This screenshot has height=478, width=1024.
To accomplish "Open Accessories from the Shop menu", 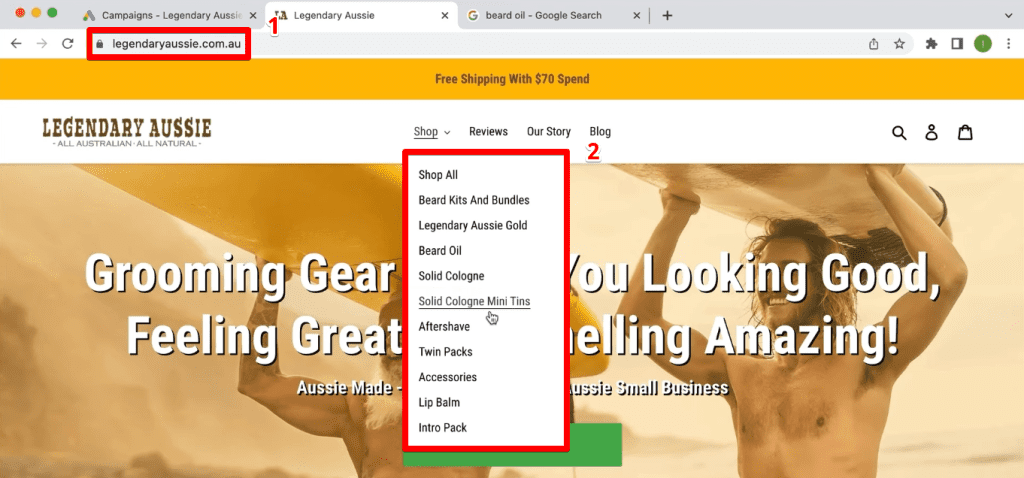I will click(447, 377).
